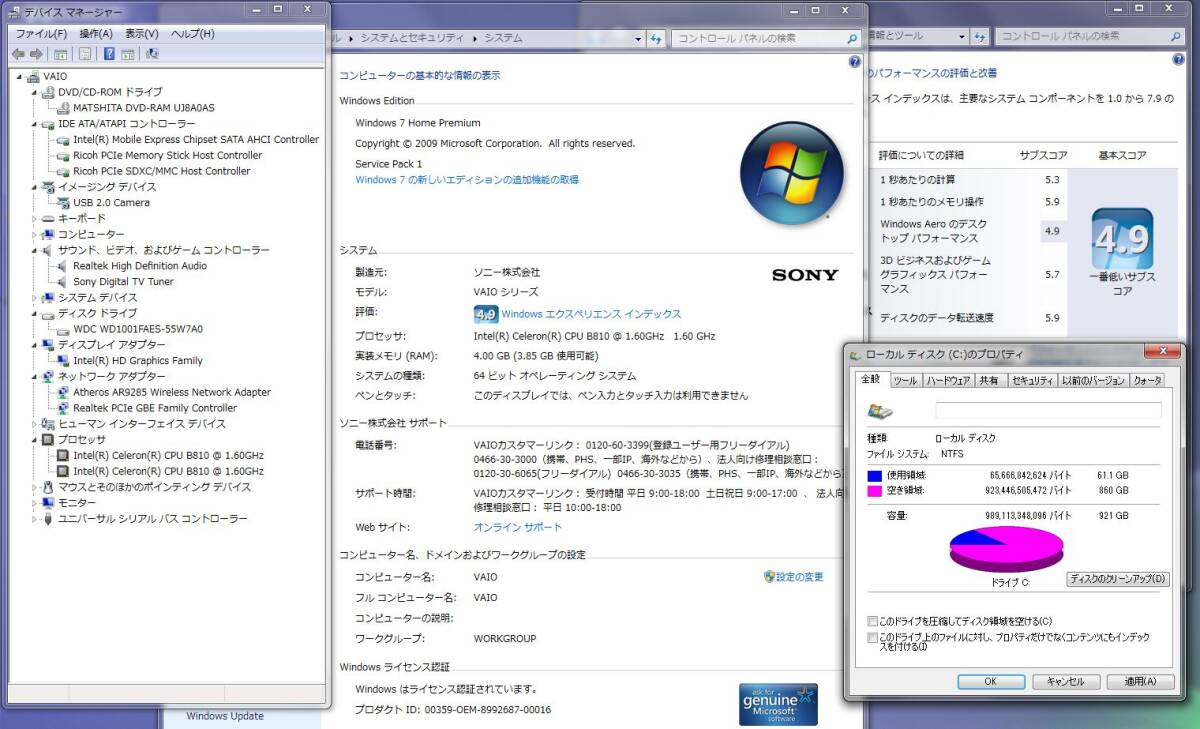Switch to the 共有 tab

click(x=989, y=380)
